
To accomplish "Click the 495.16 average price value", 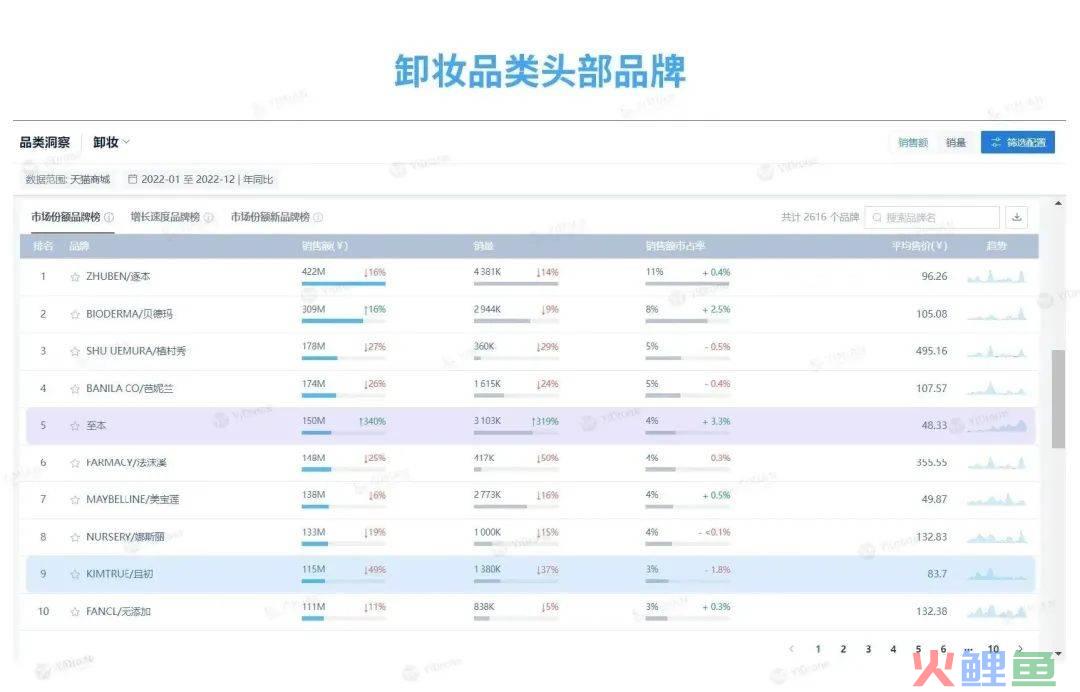I will (931, 351).
